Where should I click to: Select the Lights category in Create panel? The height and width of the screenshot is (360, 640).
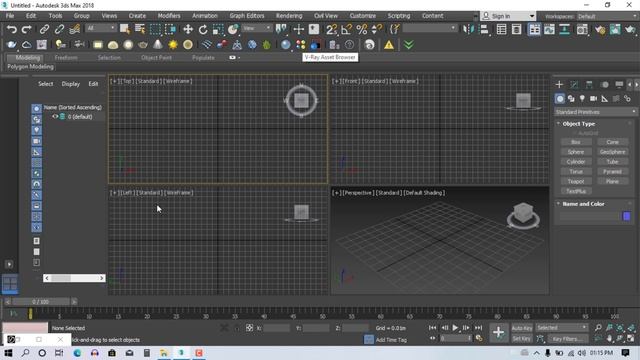582,98
